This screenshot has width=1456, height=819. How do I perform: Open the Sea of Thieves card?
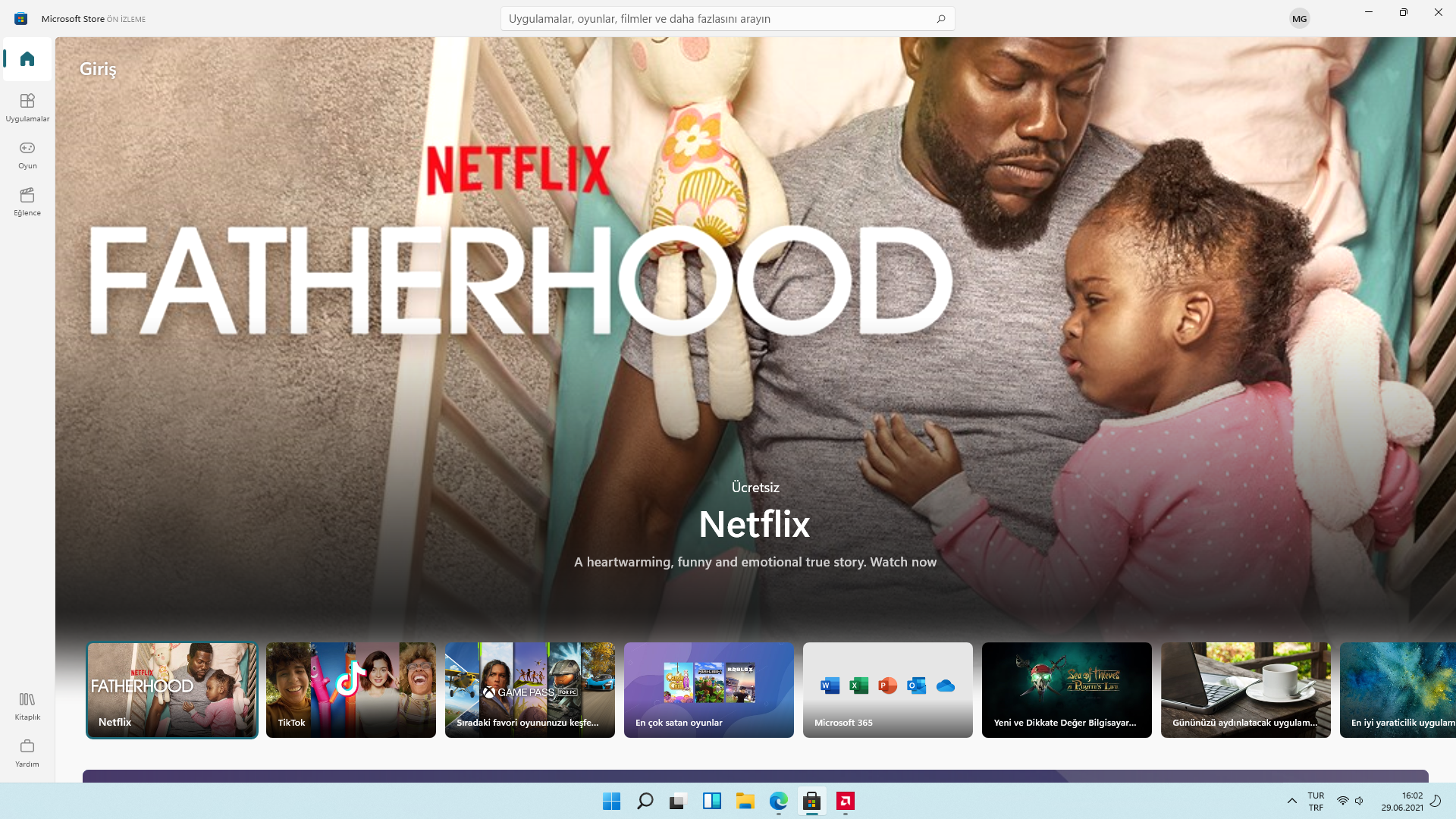click(x=1067, y=689)
